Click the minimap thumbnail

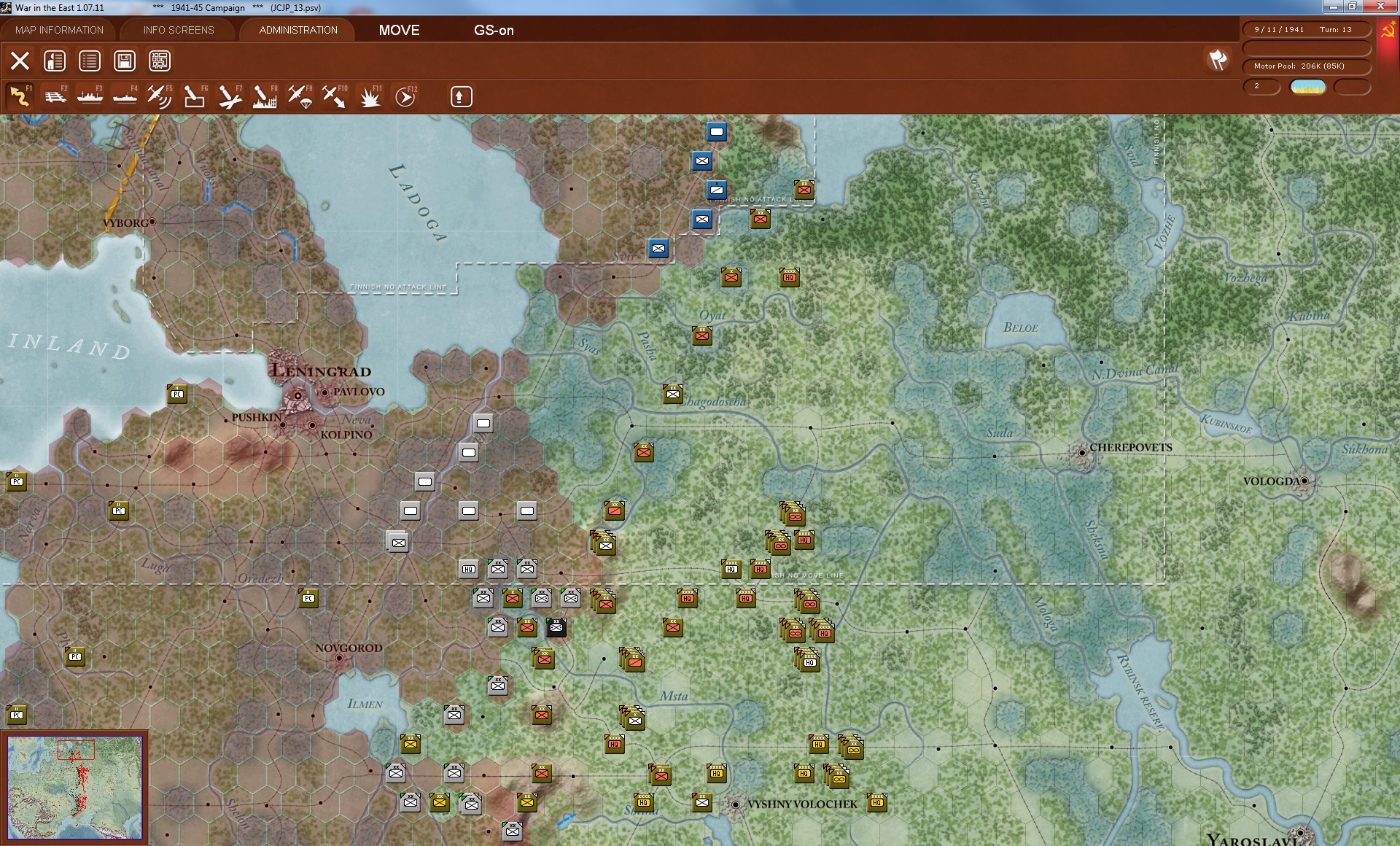click(75, 788)
